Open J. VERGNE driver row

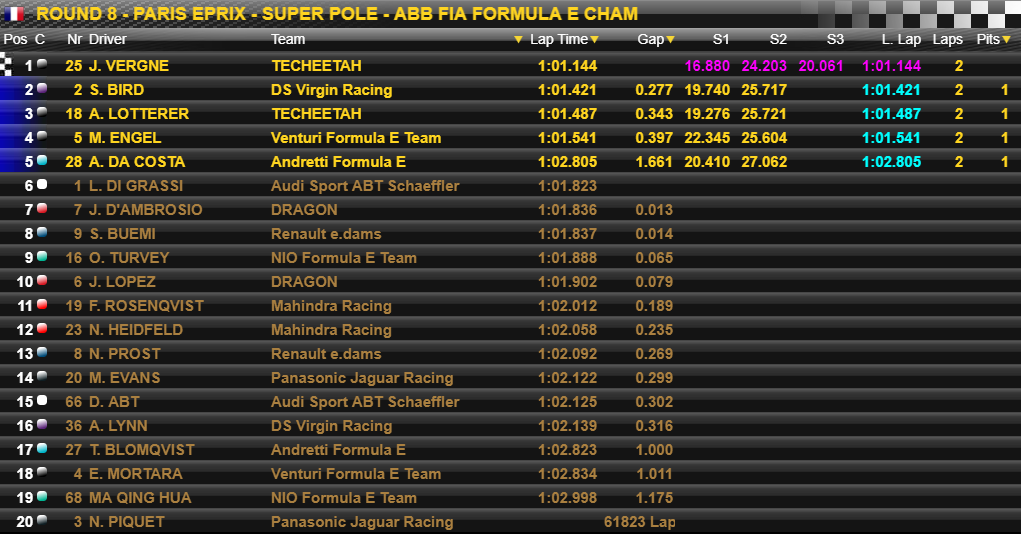tap(510, 65)
